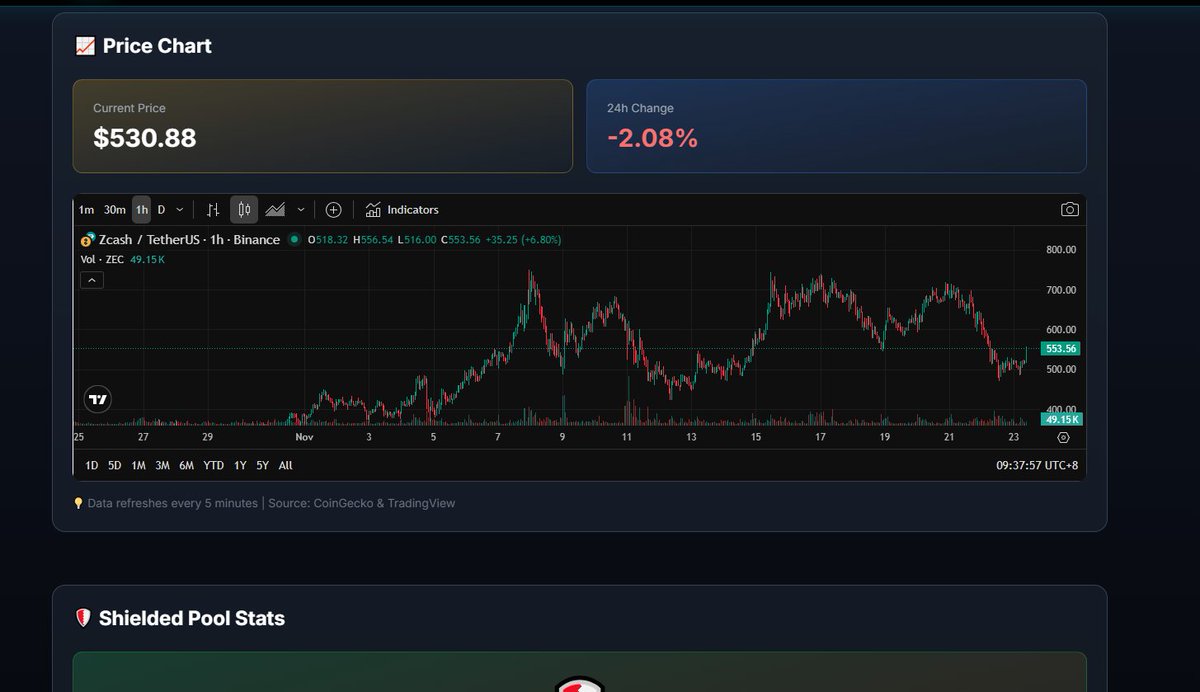Collapse the legend with chevron button
Screen dimensions: 1200x692
(91, 281)
